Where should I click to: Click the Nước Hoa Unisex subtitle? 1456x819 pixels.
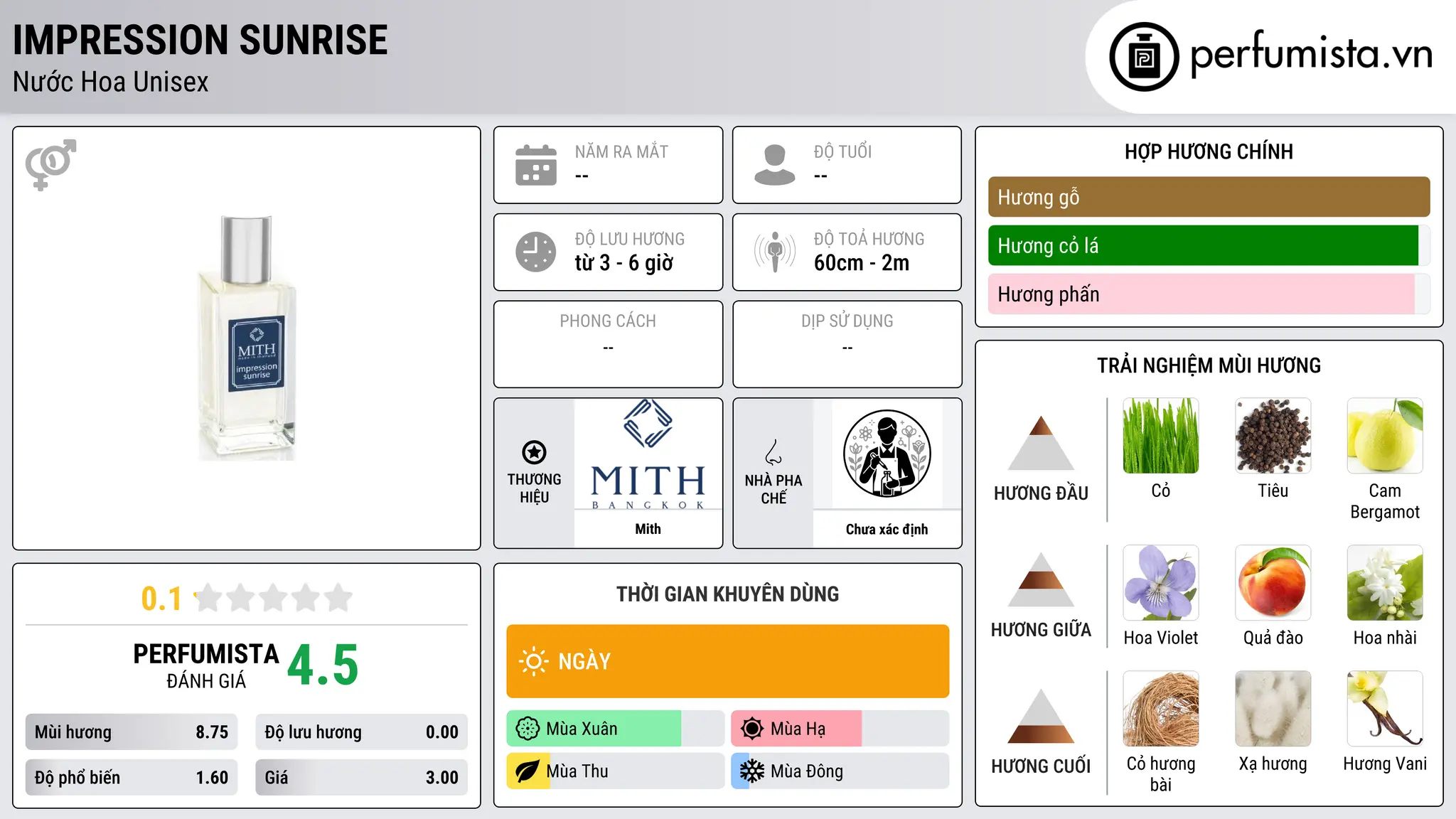click(111, 82)
